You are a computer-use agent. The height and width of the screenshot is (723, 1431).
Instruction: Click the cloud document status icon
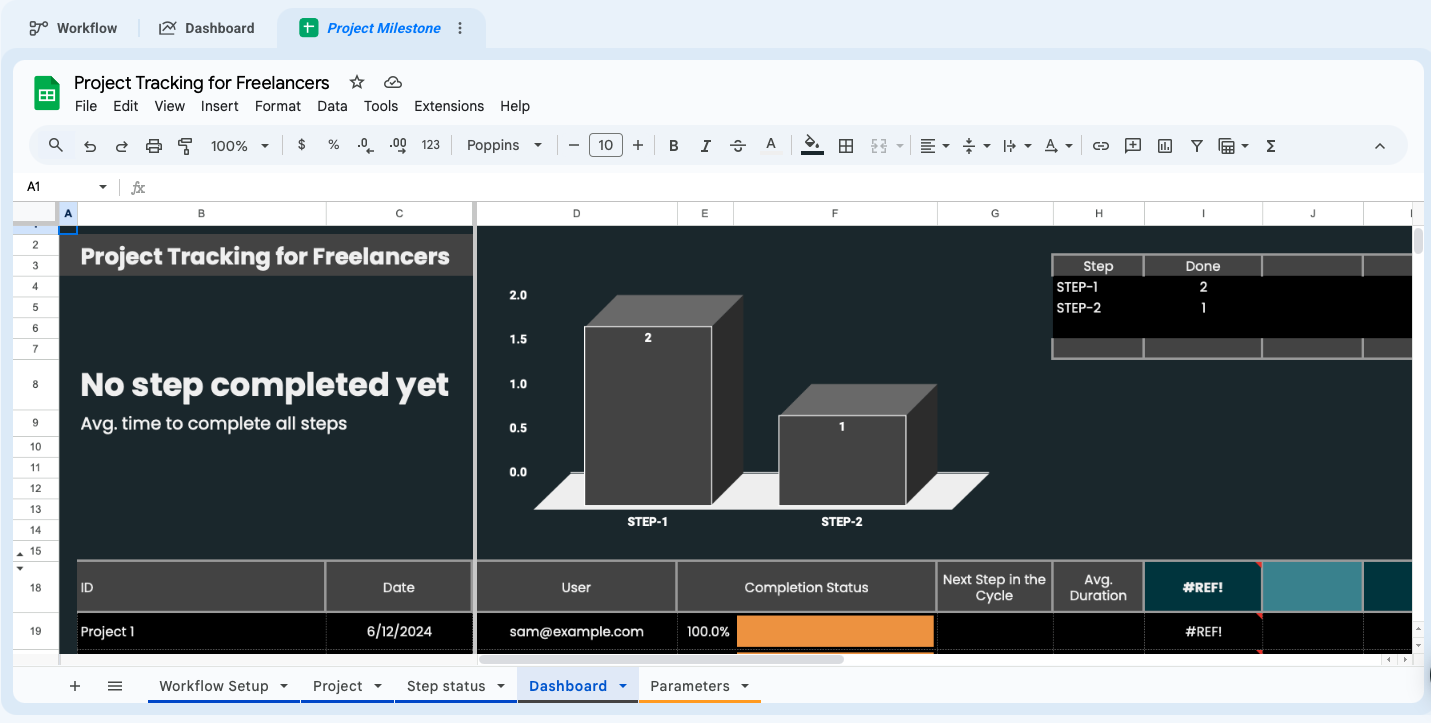(x=393, y=82)
